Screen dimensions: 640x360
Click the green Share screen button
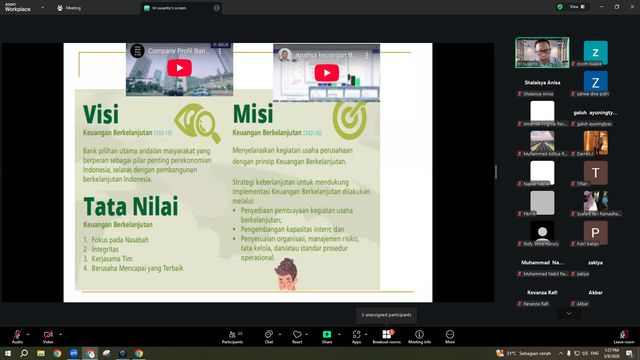click(327, 337)
